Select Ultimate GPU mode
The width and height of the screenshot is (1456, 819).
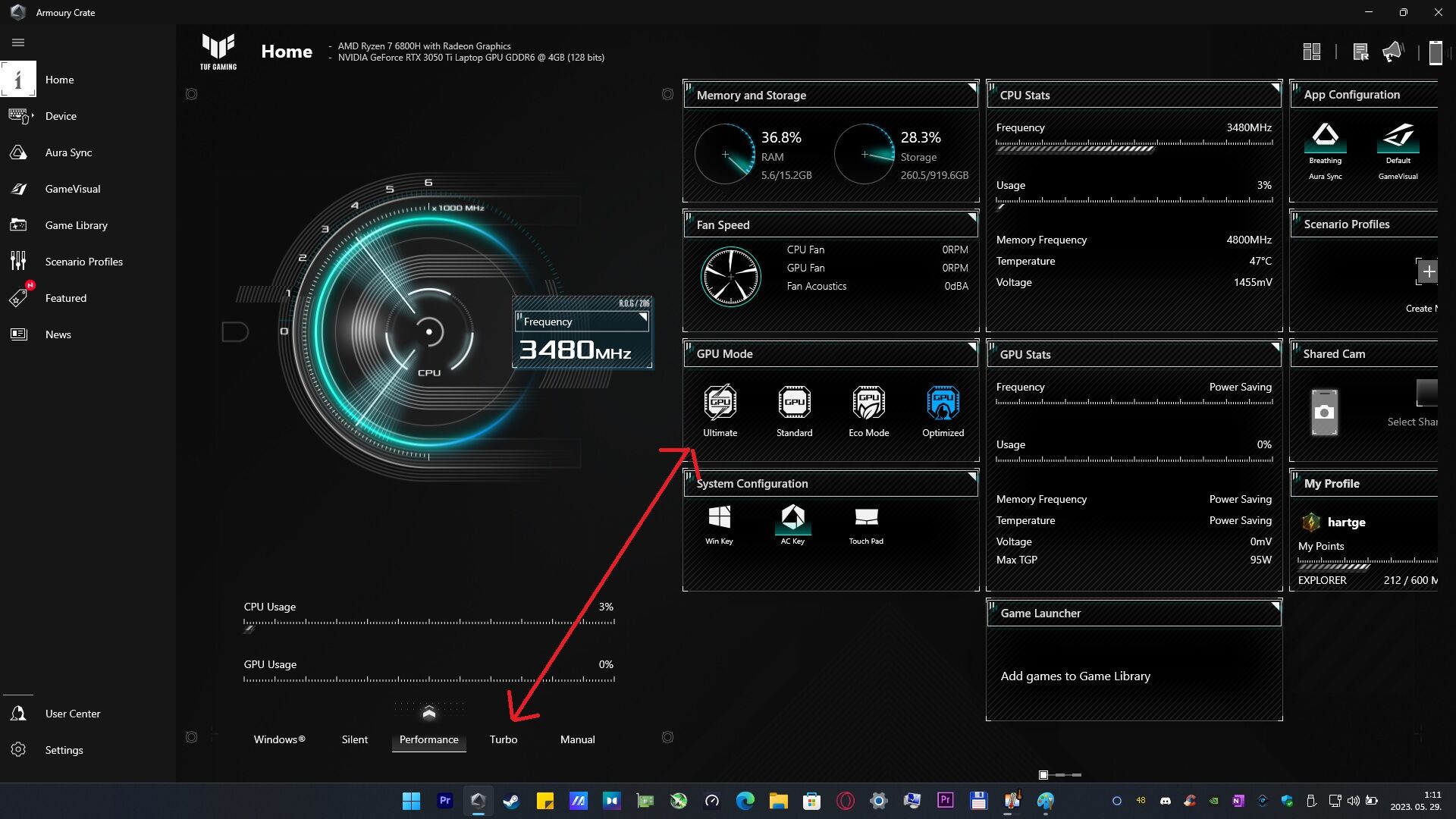[x=720, y=411]
